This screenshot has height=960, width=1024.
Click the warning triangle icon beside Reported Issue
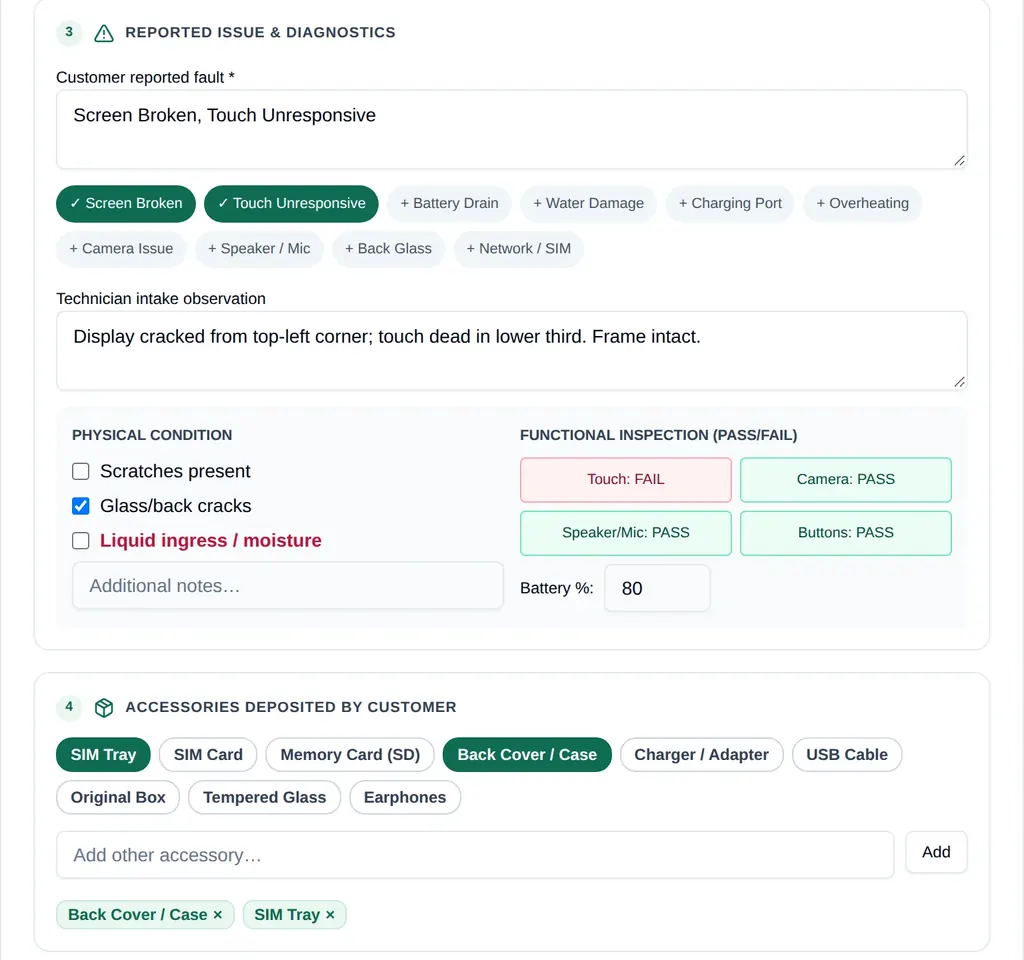point(104,33)
